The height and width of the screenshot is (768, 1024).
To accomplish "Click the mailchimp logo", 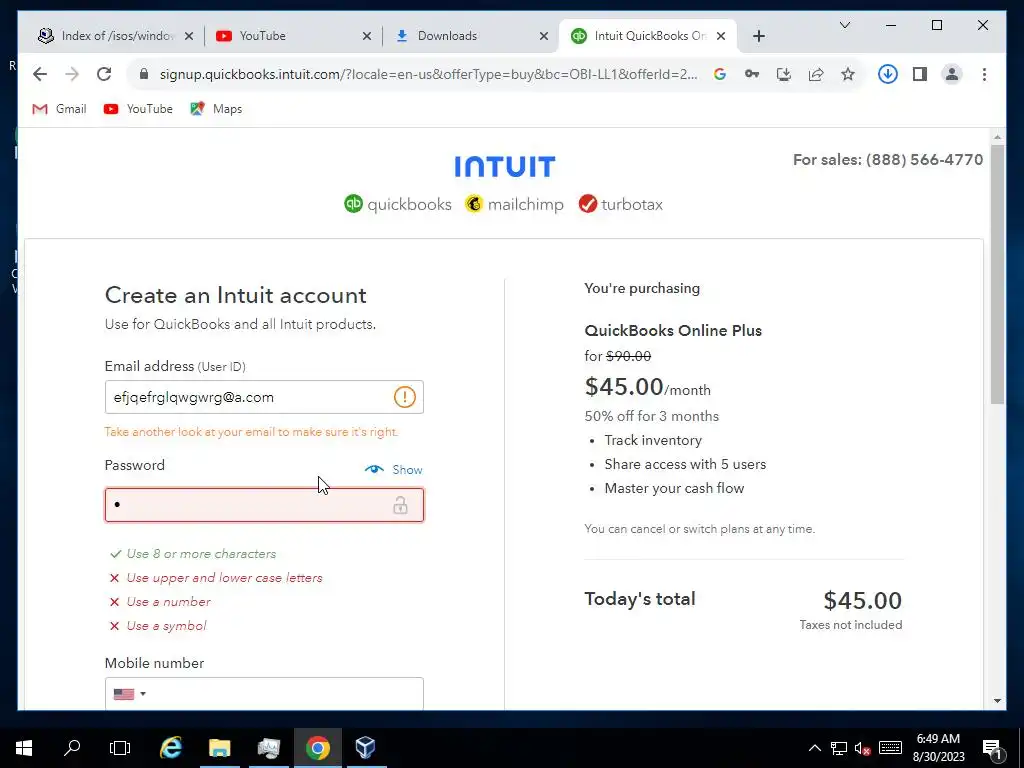I will 515,204.
